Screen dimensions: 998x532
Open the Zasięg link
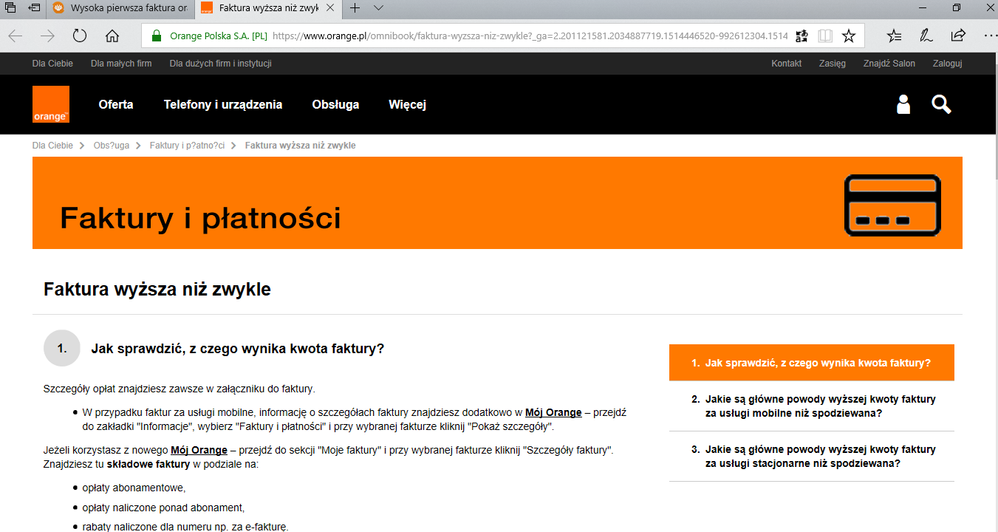[832, 64]
